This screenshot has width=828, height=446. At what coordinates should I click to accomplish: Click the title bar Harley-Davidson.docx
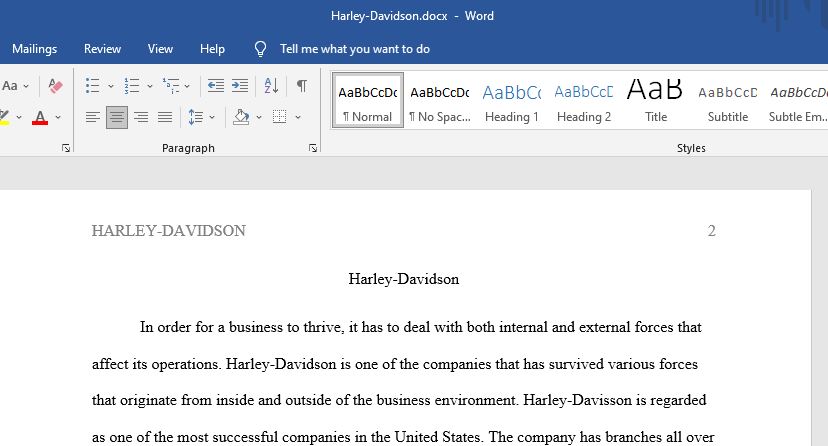tap(389, 16)
